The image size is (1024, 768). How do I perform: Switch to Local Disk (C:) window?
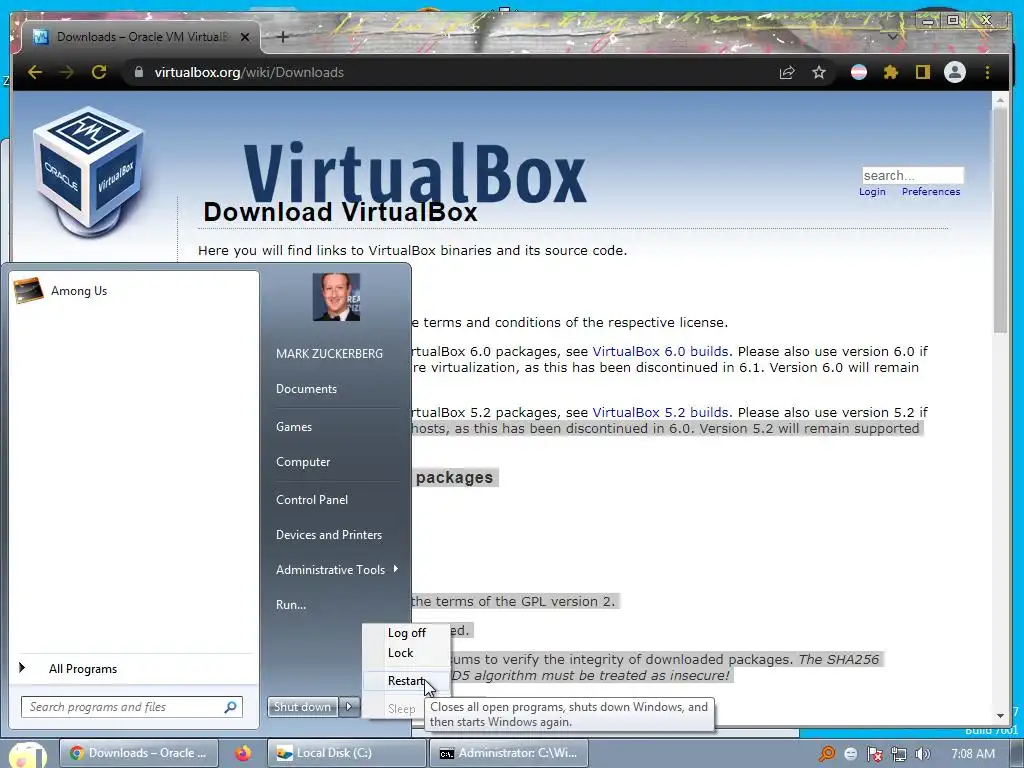(345, 754)
